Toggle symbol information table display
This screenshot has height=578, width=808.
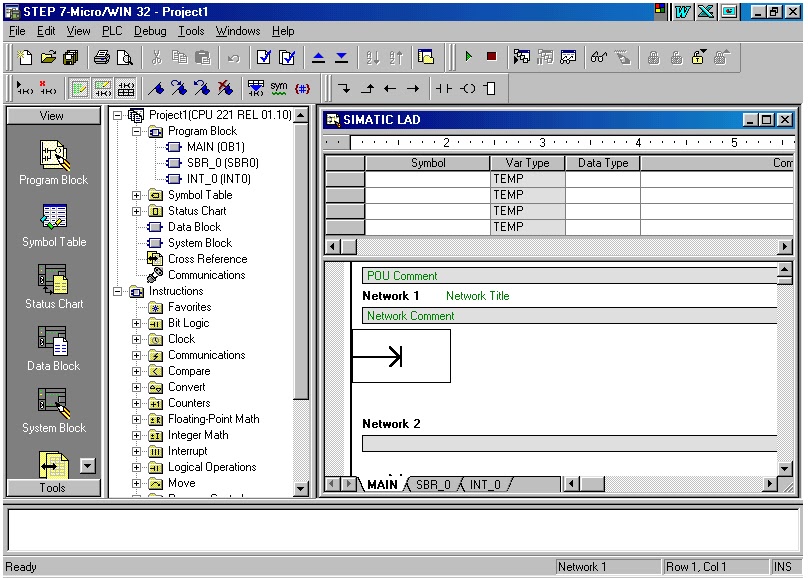point(126,89)
